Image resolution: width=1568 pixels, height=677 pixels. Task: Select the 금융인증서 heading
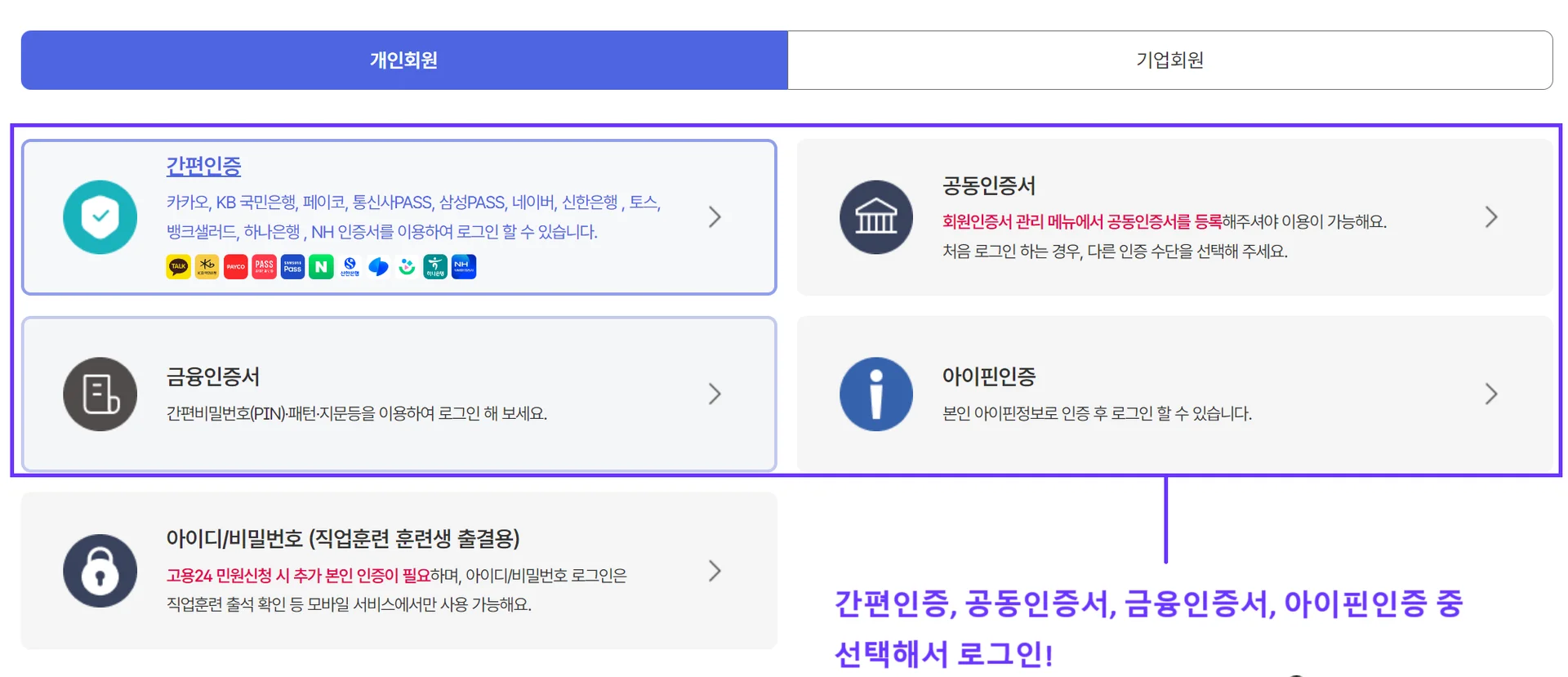pos(213,376)
